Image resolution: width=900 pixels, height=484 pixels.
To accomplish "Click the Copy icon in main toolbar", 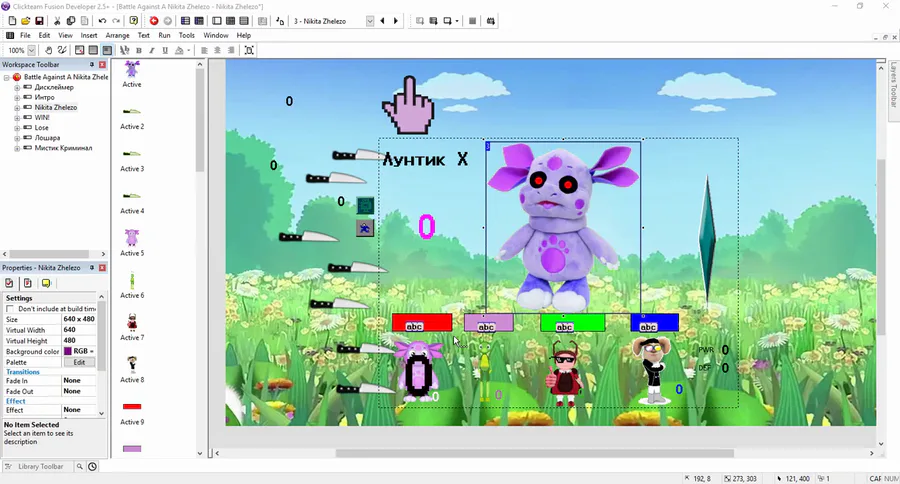I will 71,21.
